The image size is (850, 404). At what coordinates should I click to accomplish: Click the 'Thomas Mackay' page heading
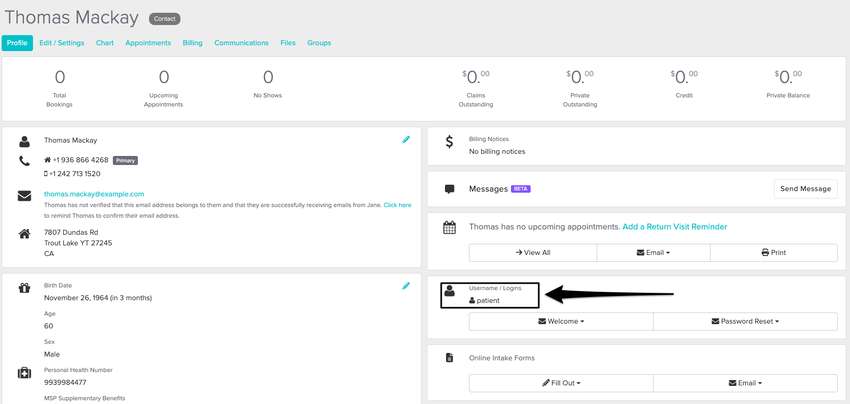click(72, 18)
